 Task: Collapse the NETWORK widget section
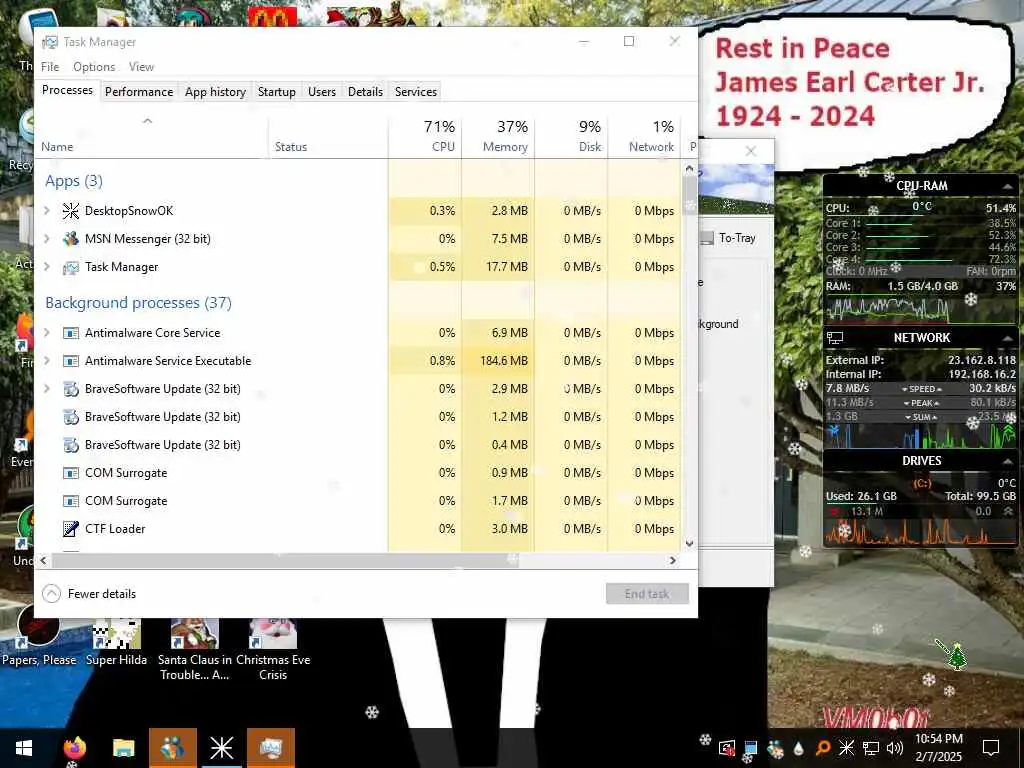tap(1007, 338)
